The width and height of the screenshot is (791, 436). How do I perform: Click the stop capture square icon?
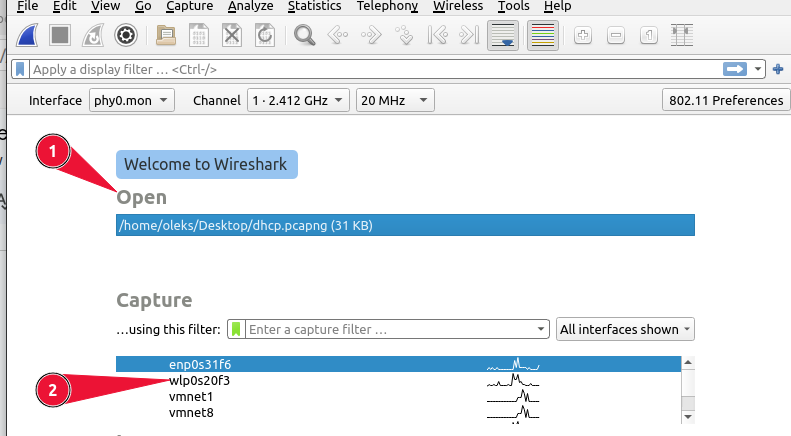point(61,37)
